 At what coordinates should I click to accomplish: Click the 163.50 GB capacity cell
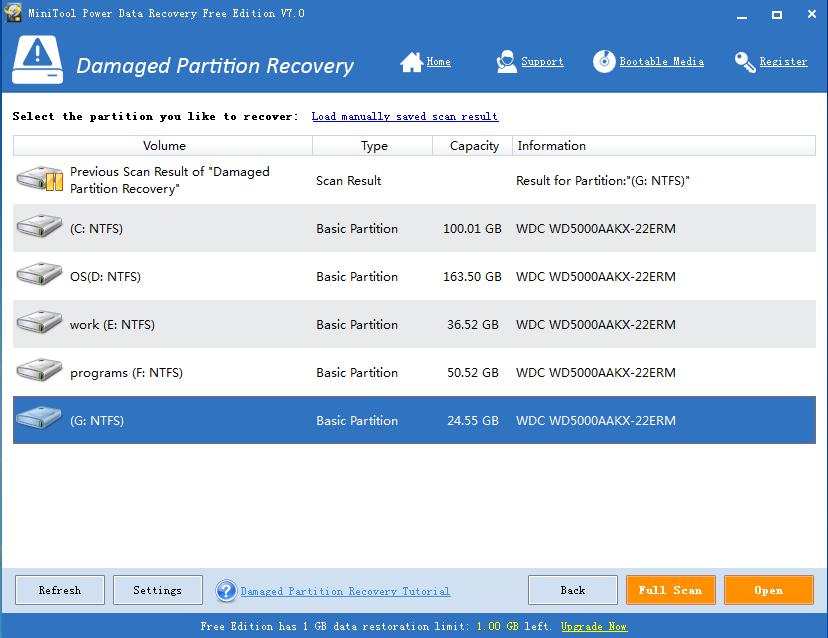point(472,277)
